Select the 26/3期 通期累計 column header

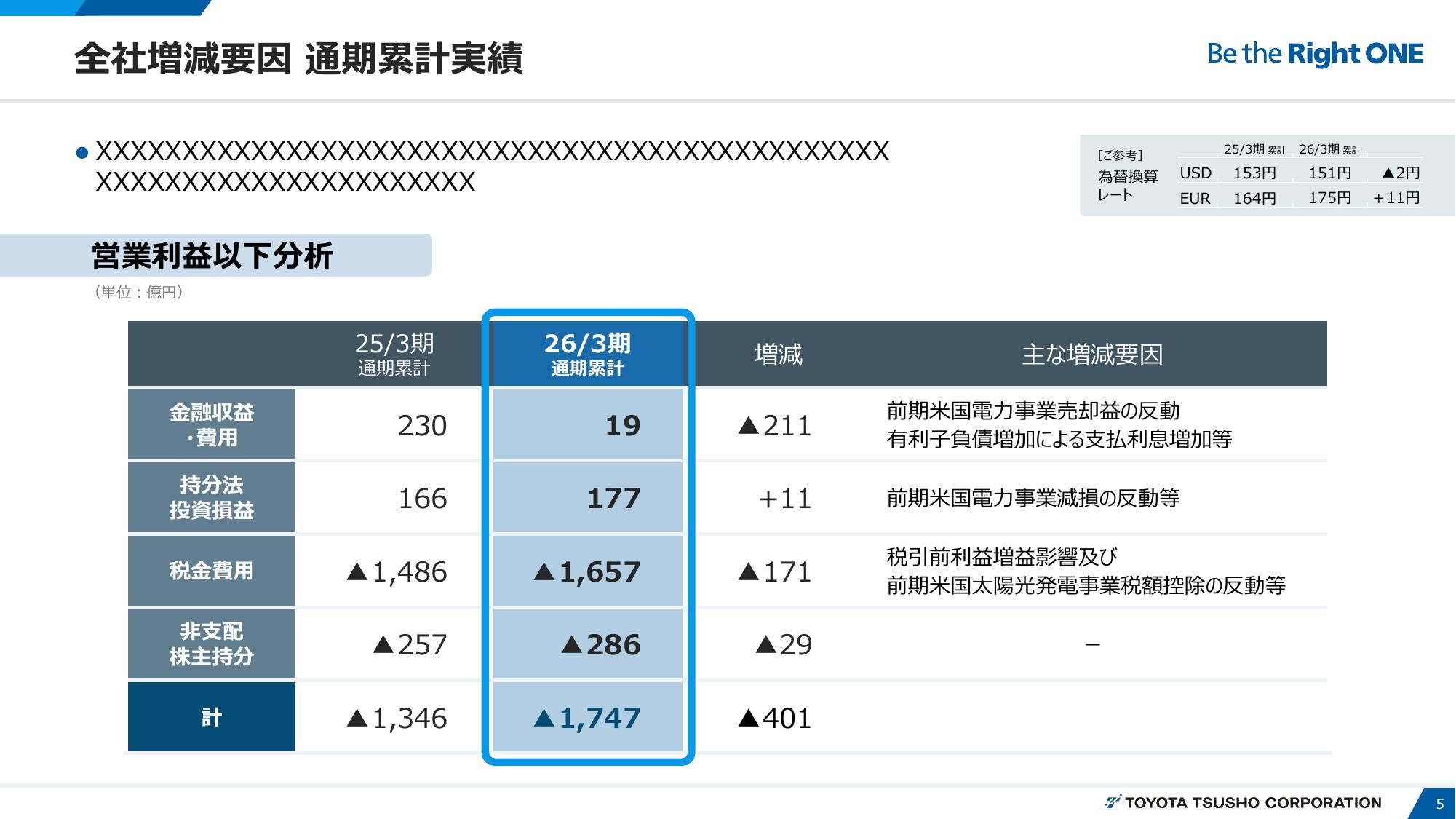coord(587,354)
